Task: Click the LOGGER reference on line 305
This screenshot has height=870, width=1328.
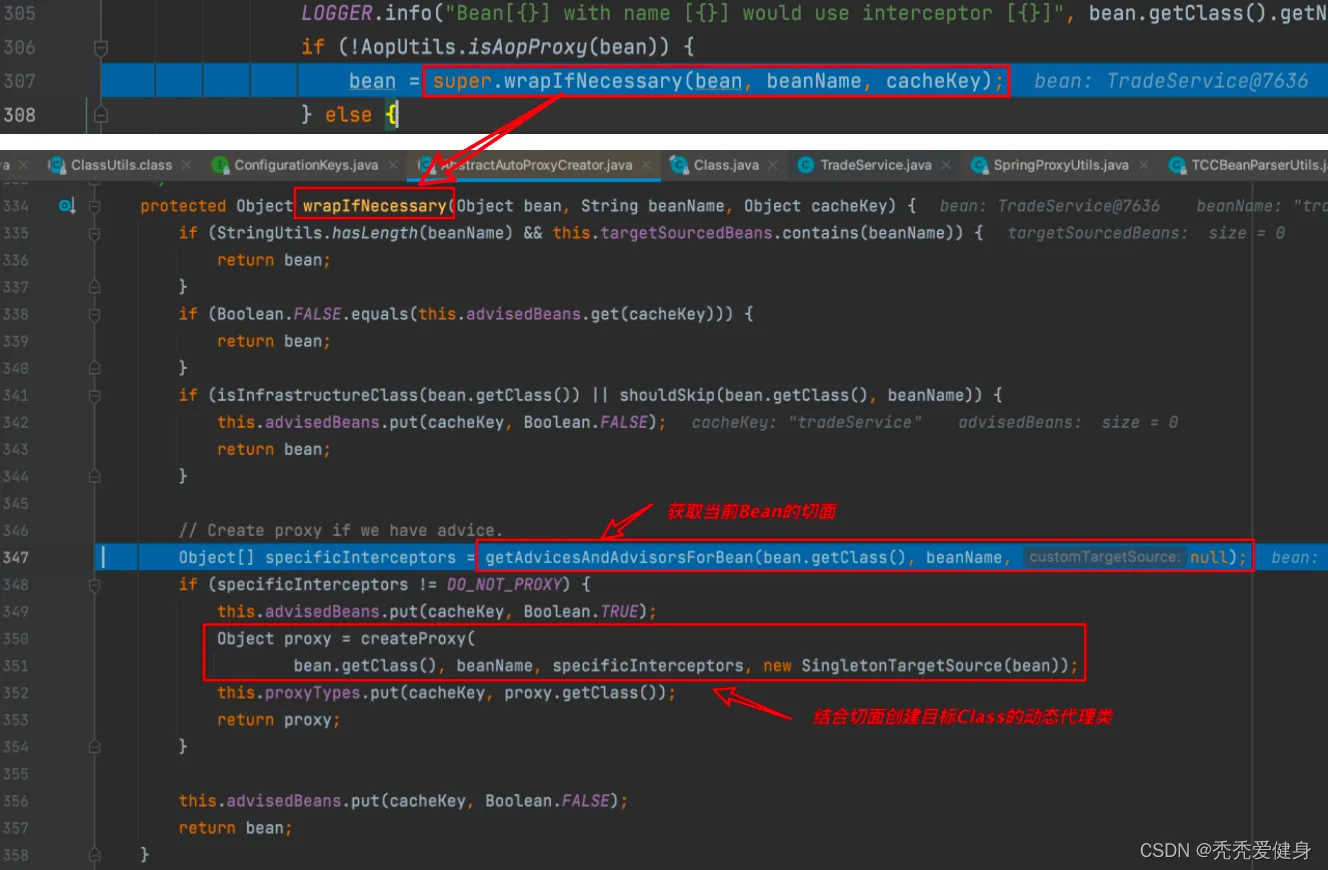Action: (x=337, y=13)
